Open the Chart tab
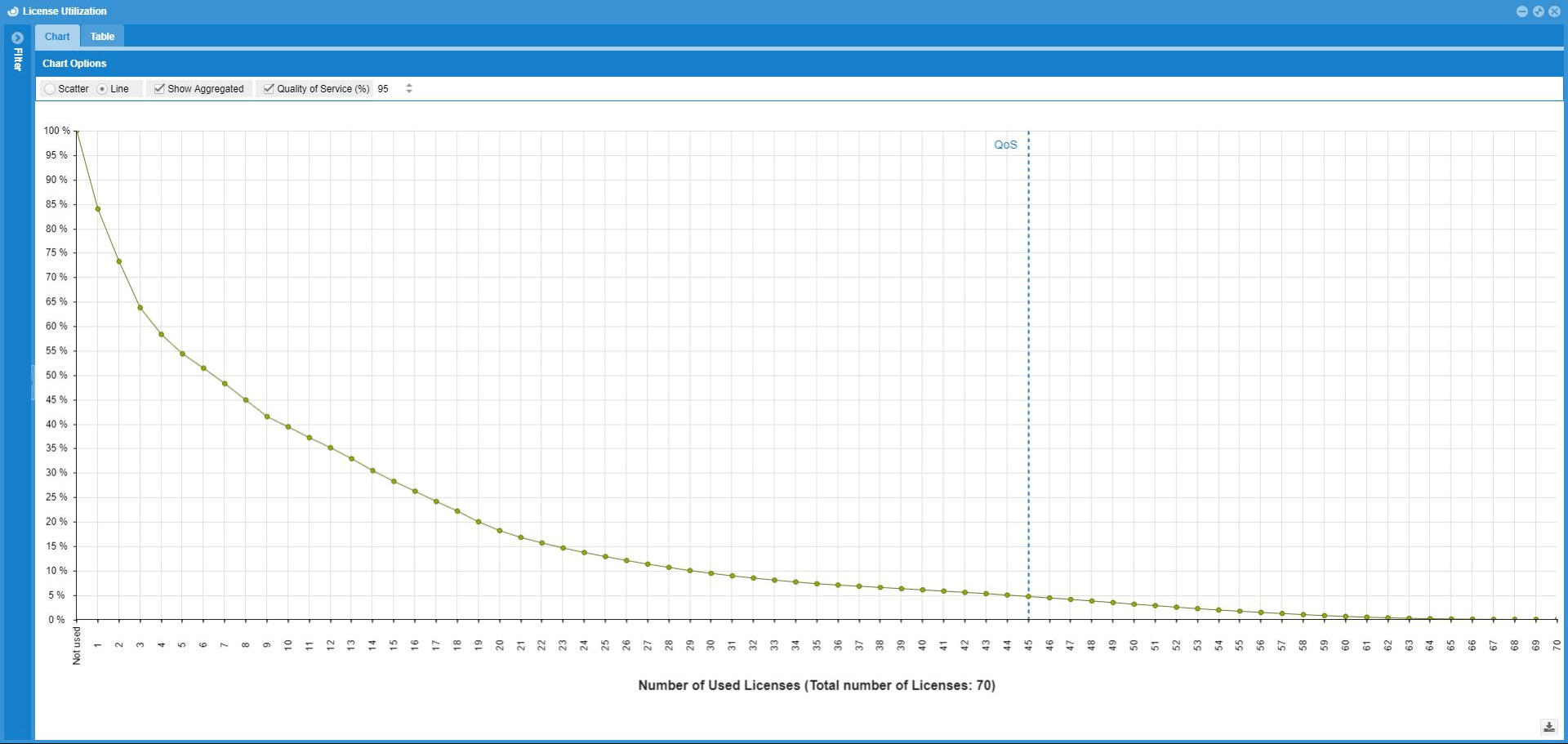 [x=57, y=37]
